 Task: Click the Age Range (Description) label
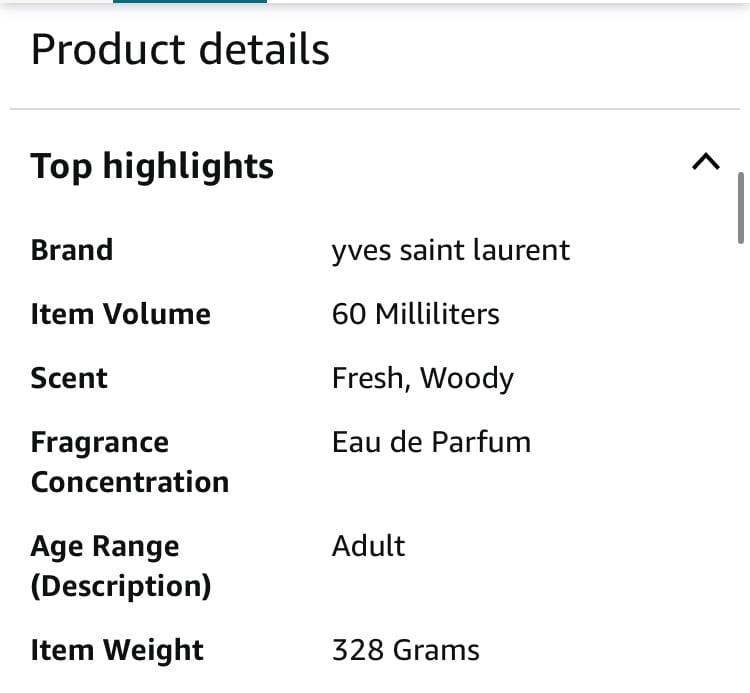(121, 566)
